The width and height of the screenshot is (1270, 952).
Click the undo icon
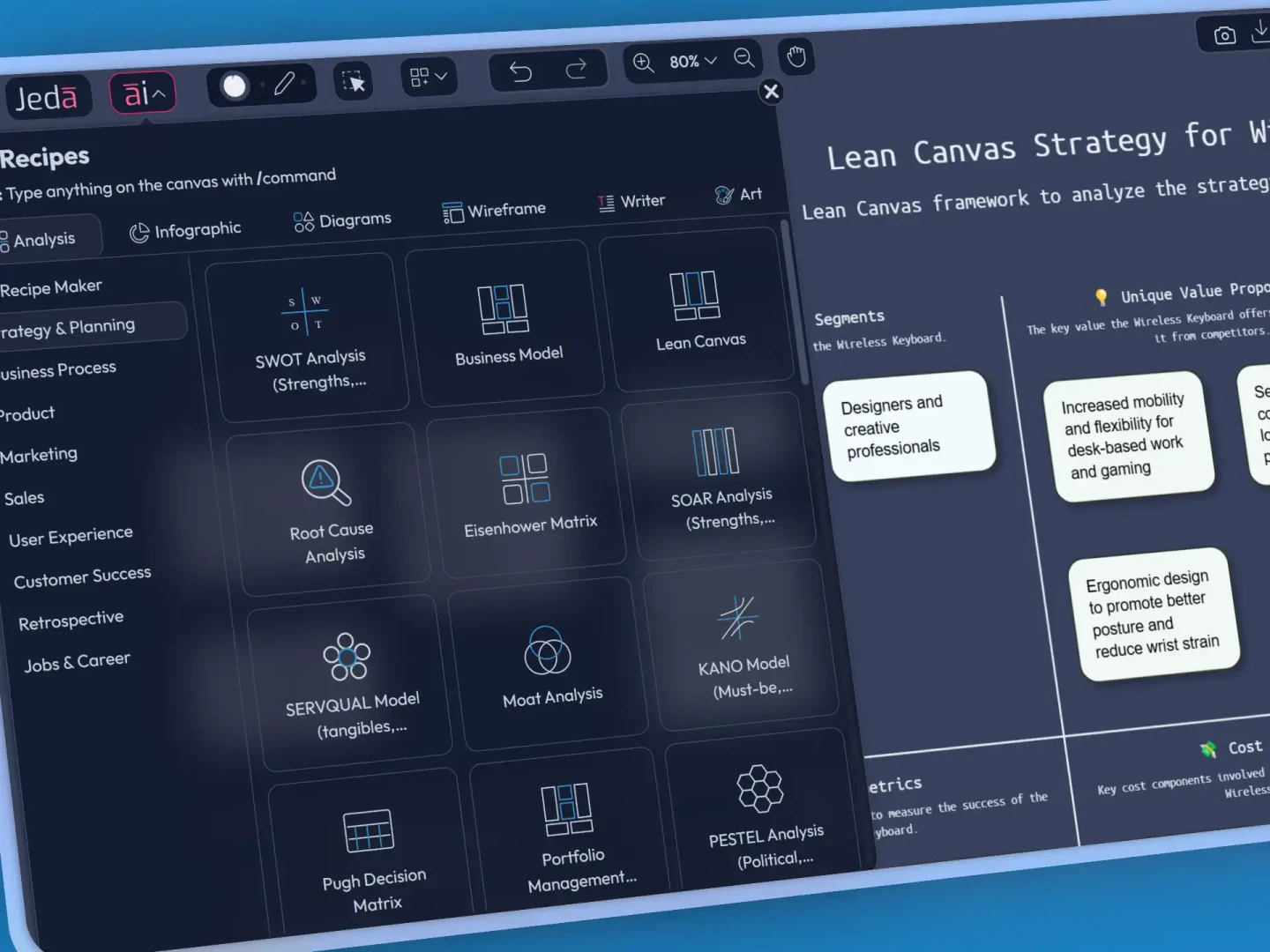(520, 69)
